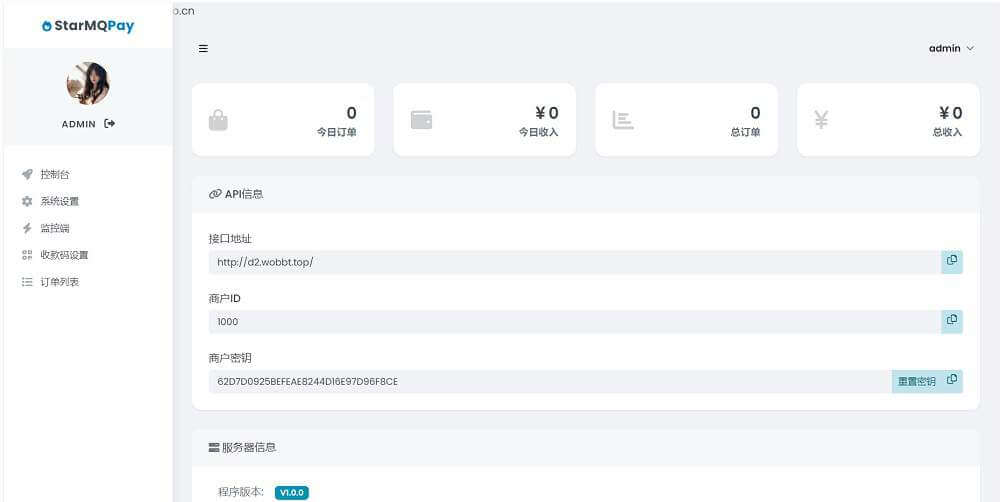Select 订单列表 in the sidebar
Image resolution: width=1000 pixels, height=502 pixels.
tap(59, 282)
